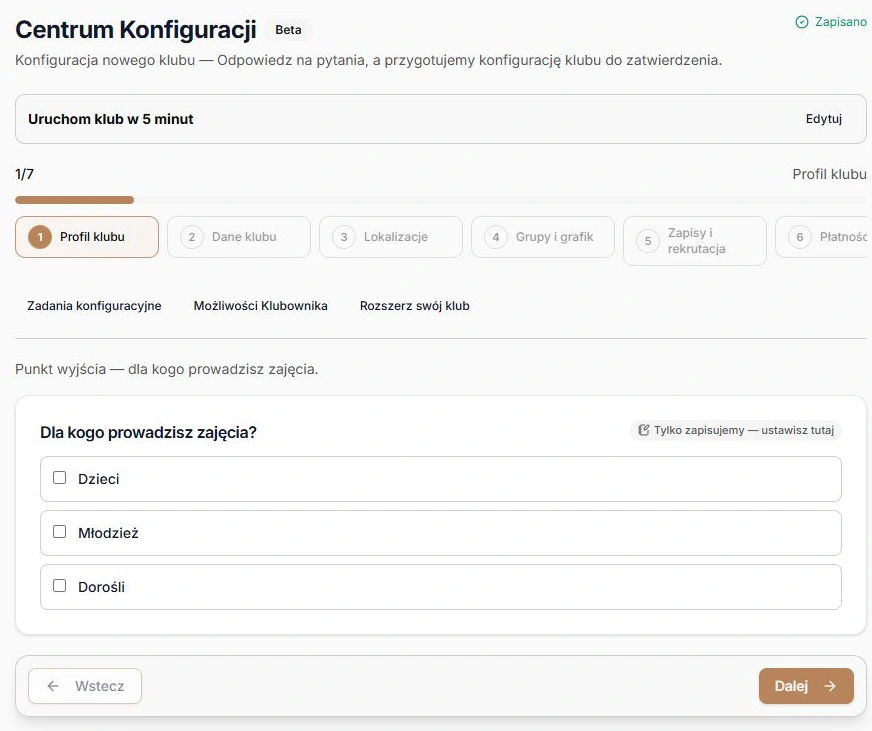
Task: Click step number 4 circle icon
Action: [x=496, y=238]
